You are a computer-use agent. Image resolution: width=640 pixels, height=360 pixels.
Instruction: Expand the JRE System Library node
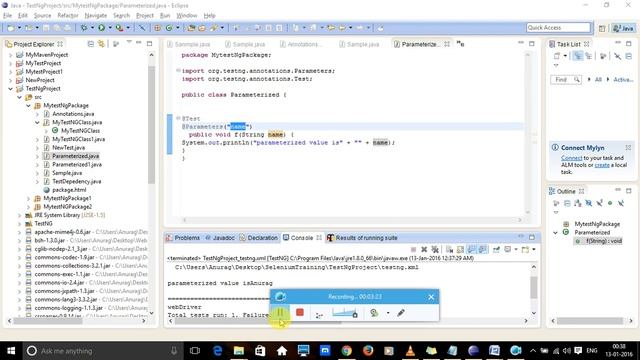(x=20, y=215)
